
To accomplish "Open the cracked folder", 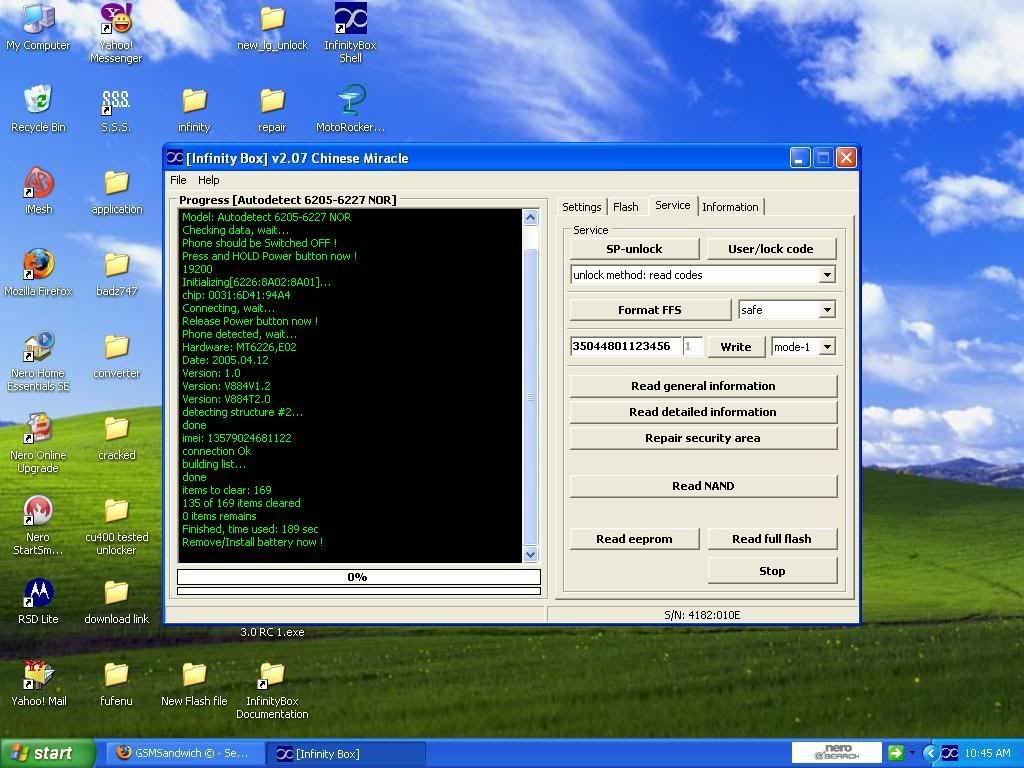I will click(x=116, y=436).
